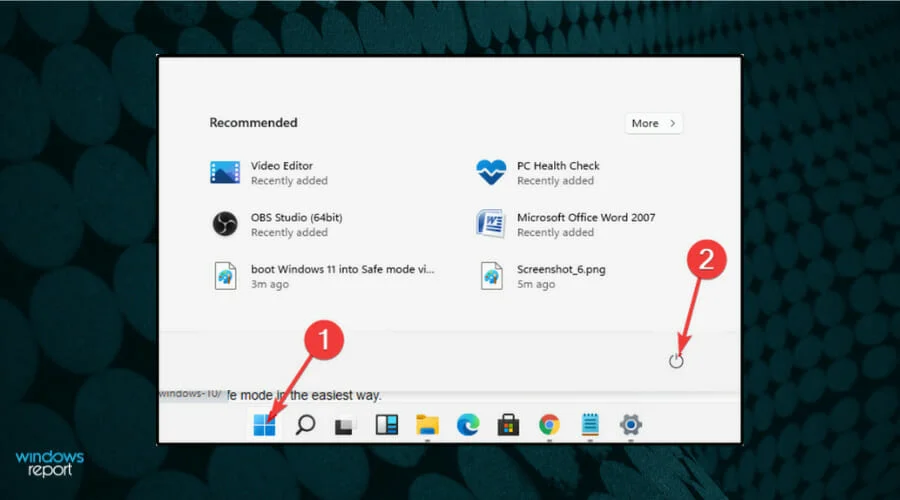
Task: Open OBS Studio (64bit) label
Action: (x=297, y=218)
